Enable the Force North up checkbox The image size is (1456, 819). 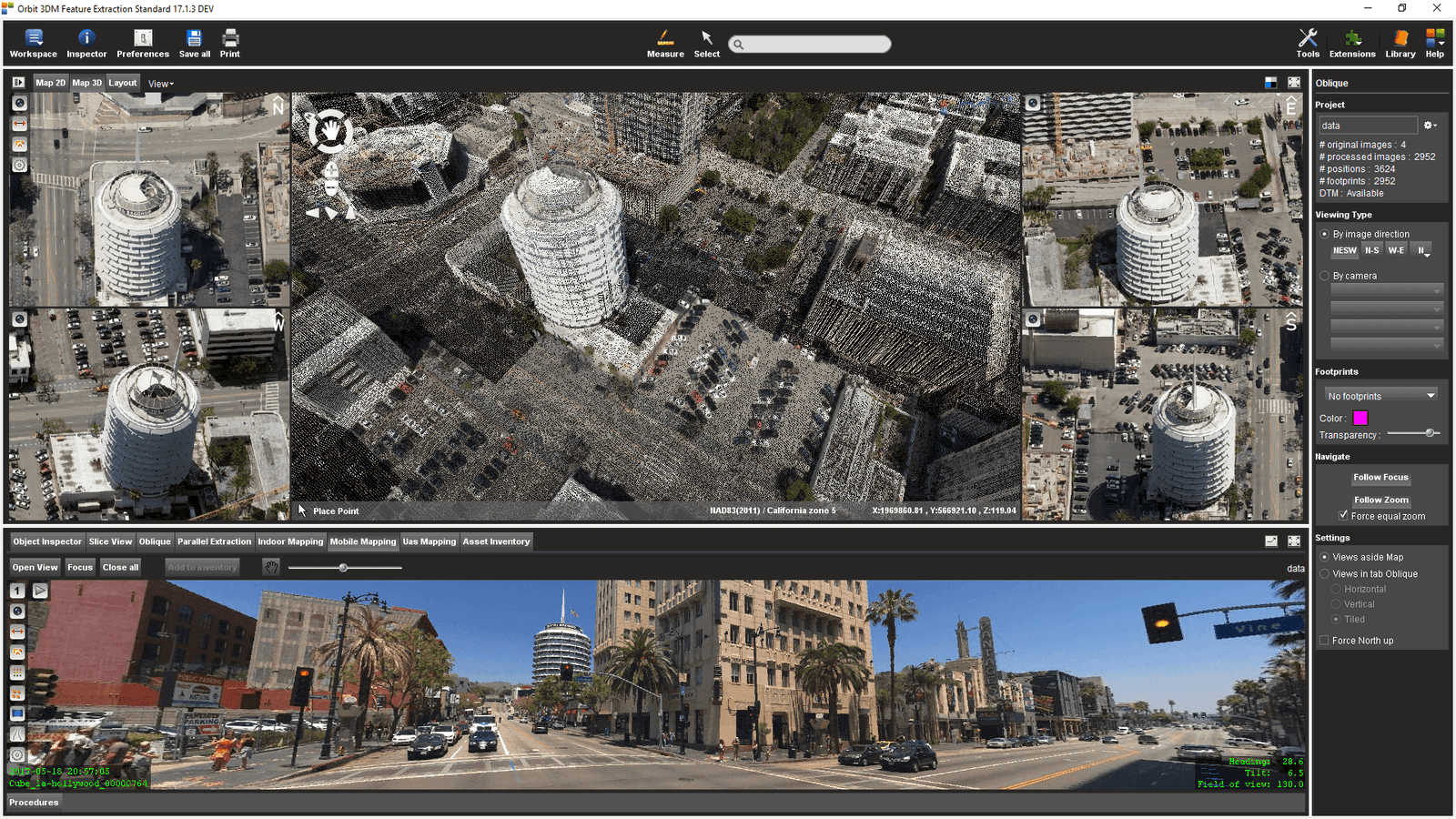[x=1325, y=641]
